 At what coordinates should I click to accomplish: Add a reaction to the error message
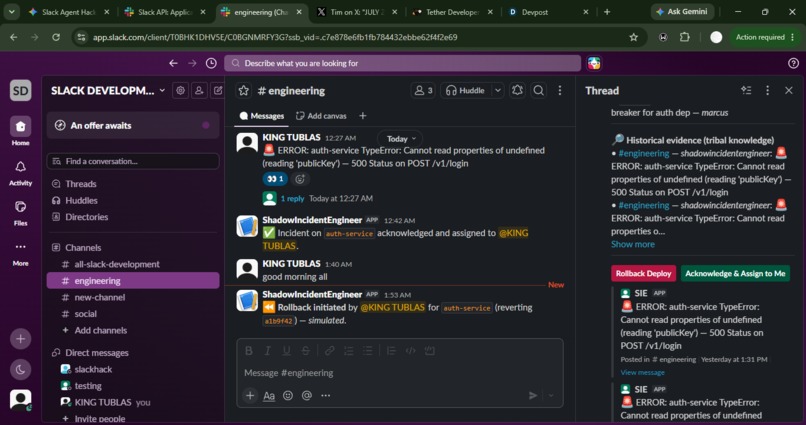point(300,179)
